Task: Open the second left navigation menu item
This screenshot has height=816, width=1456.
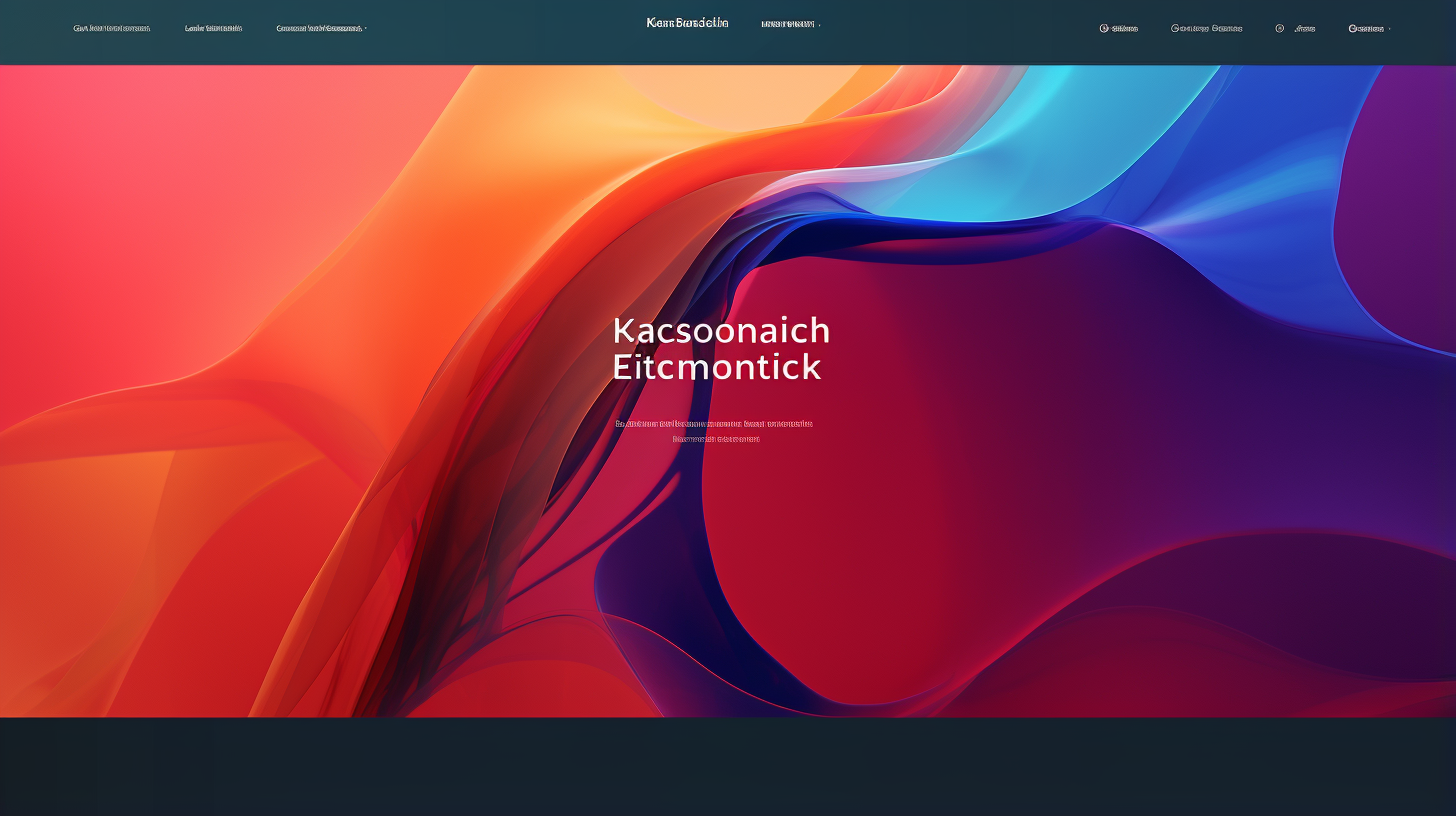Action: pos(212,28)
